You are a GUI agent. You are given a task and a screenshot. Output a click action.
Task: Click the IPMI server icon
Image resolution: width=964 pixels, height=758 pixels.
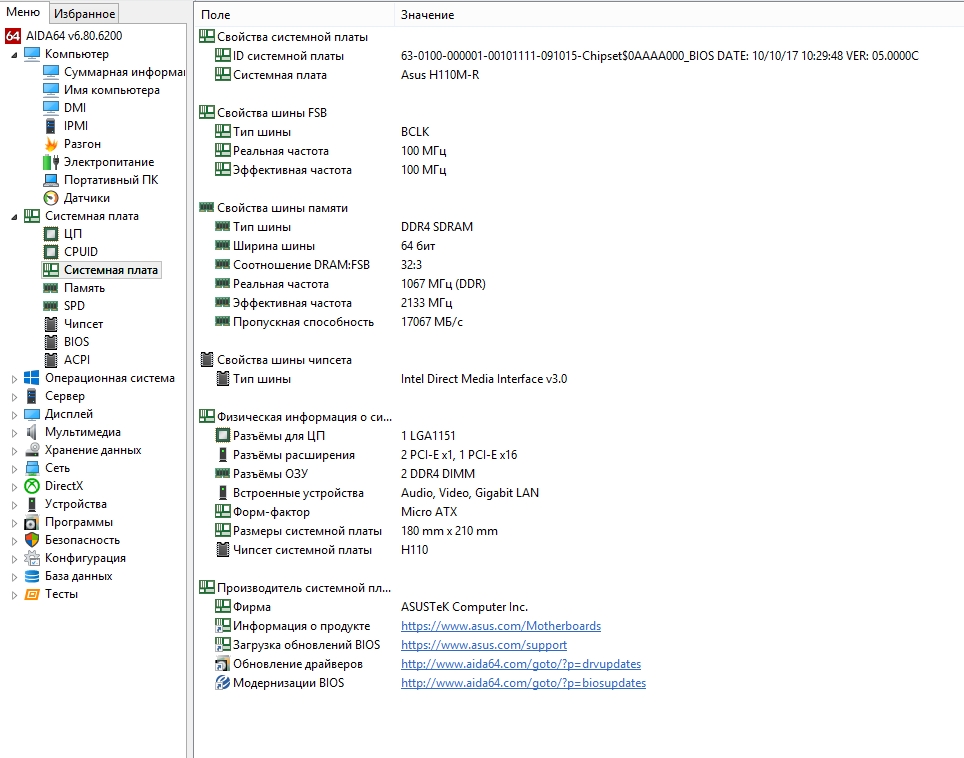pyautogui.click(x=51, y=126)
